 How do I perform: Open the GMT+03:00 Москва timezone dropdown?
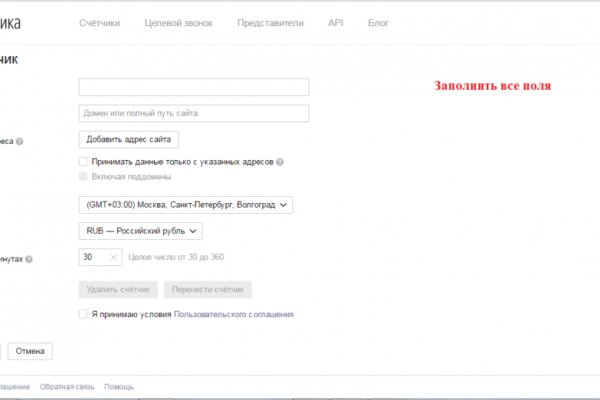tap(185, 204)
